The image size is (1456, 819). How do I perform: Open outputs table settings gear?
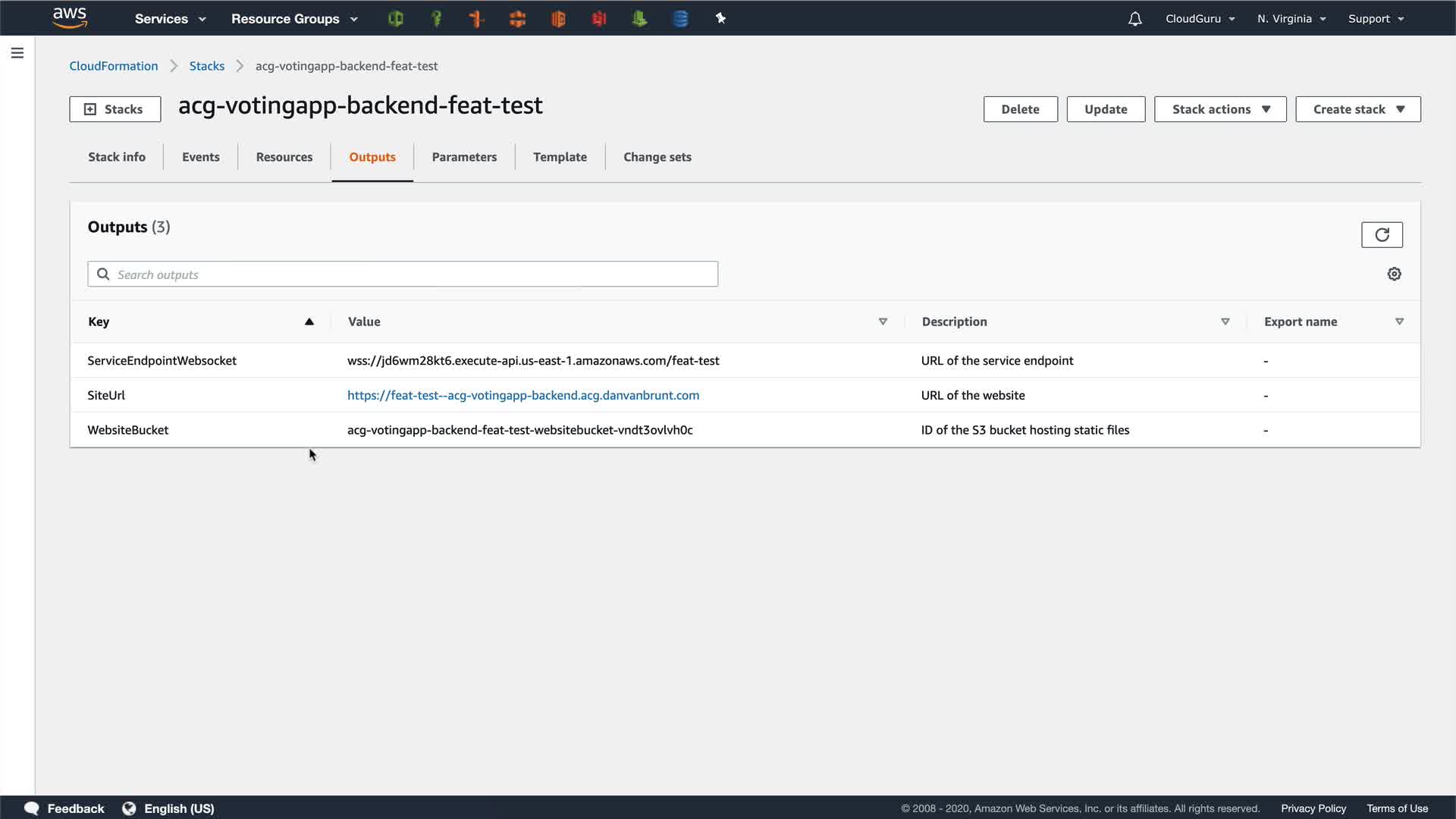click(x=1394, y=275)
